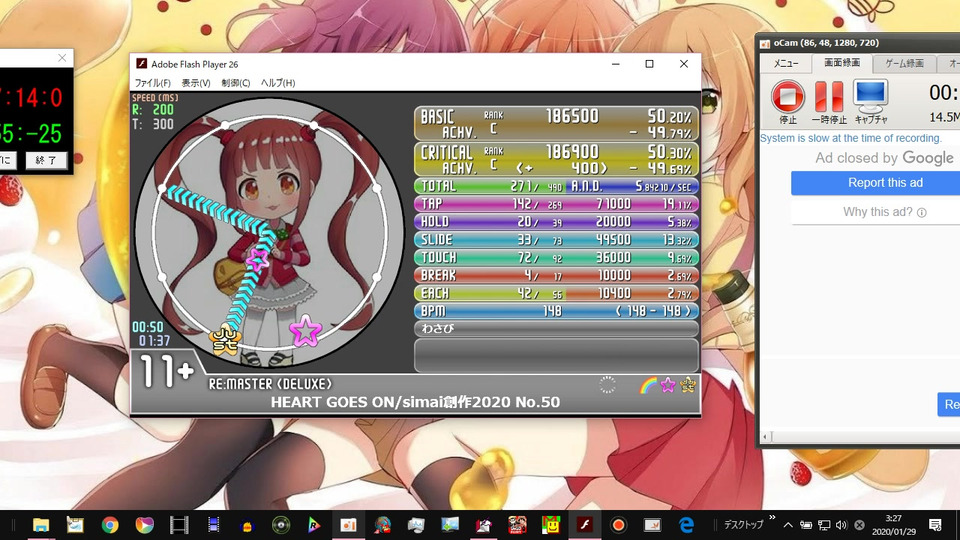The height and width of the screenshot is (540, 960).
Task: Click the small pink star on the slide path
Action: 258,260
